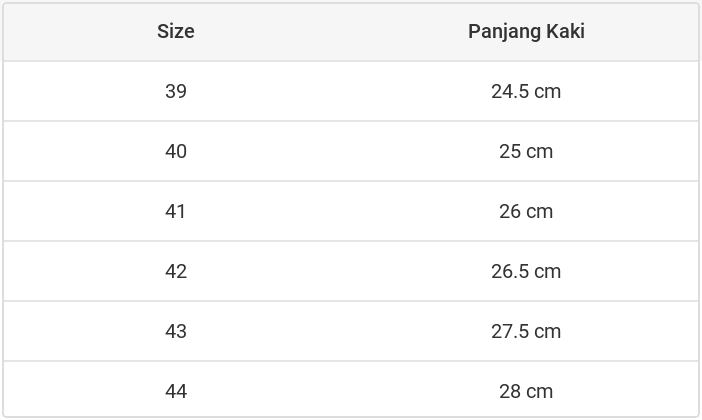The height and width of the screenshot is (420, 702).
Task: Click the size 41 cell
Action: point(176,211)
